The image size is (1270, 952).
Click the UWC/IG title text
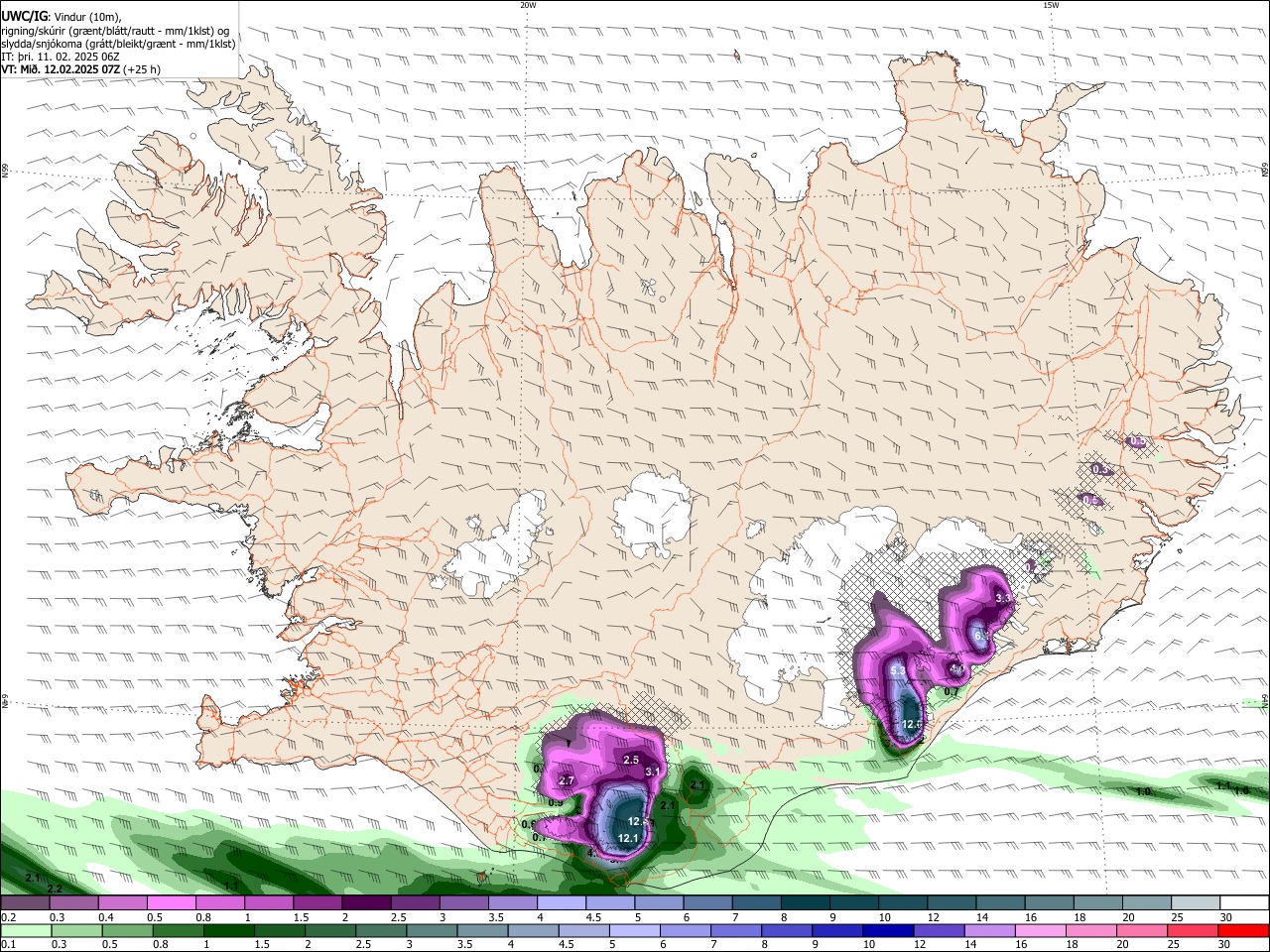[23, 17]
